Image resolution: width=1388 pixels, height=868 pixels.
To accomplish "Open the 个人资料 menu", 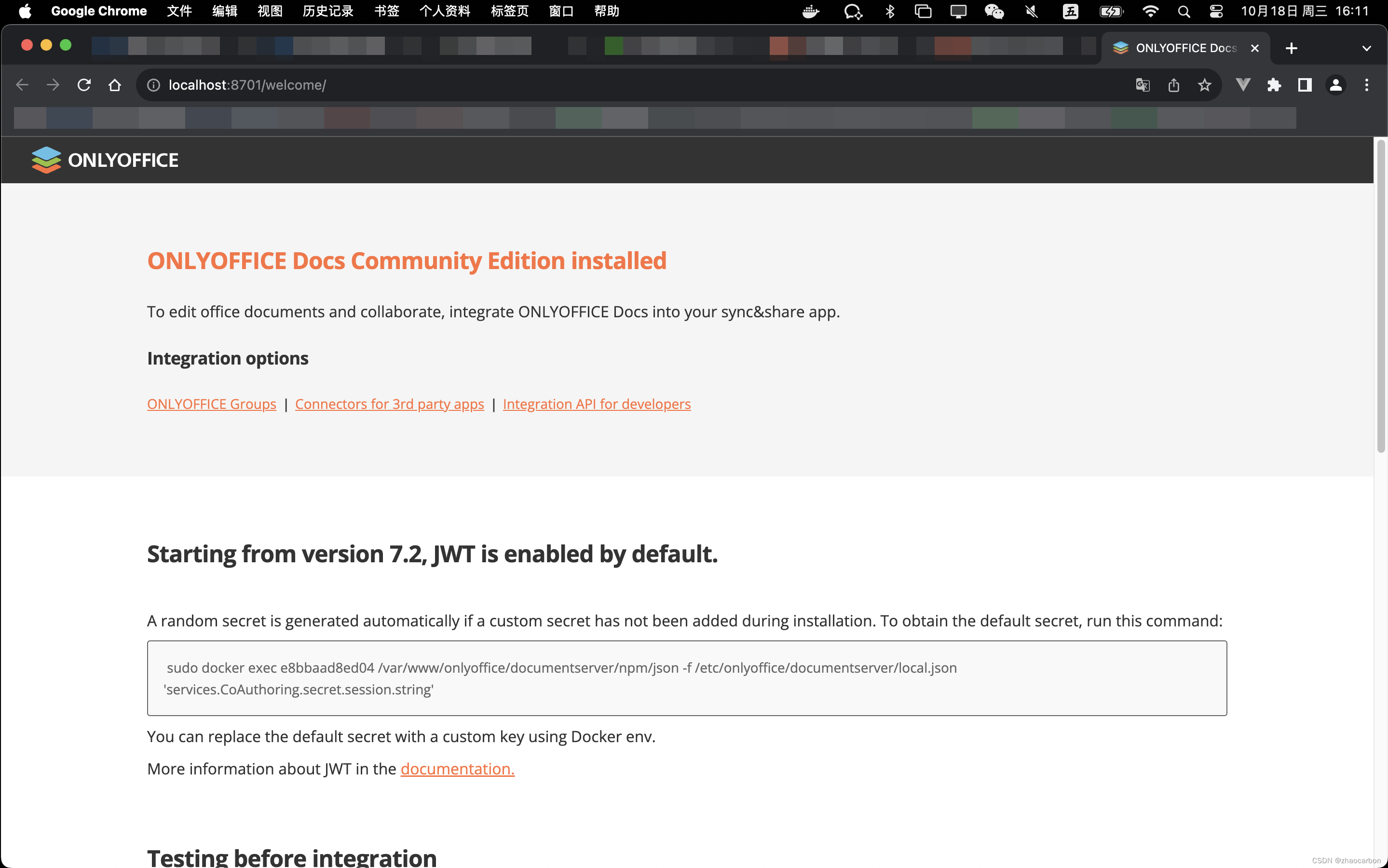I will 445,12.
